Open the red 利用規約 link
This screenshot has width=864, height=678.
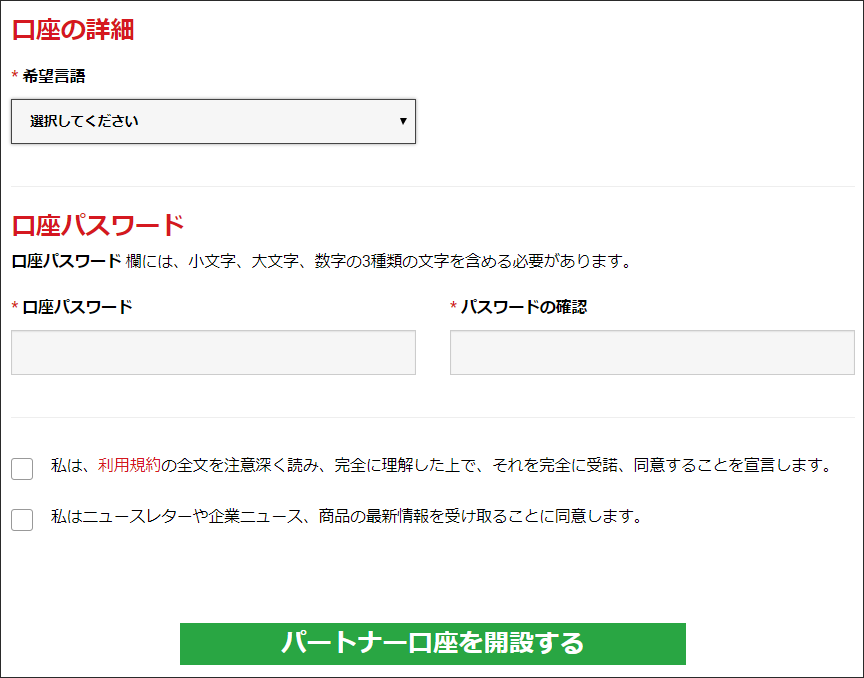point(129,465)
